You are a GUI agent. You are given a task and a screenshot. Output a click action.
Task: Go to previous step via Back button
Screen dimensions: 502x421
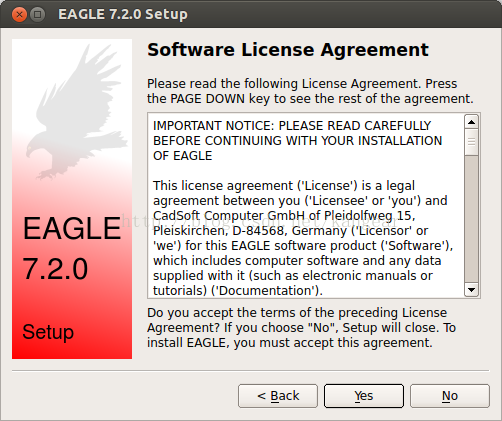[x=278, y=396]
